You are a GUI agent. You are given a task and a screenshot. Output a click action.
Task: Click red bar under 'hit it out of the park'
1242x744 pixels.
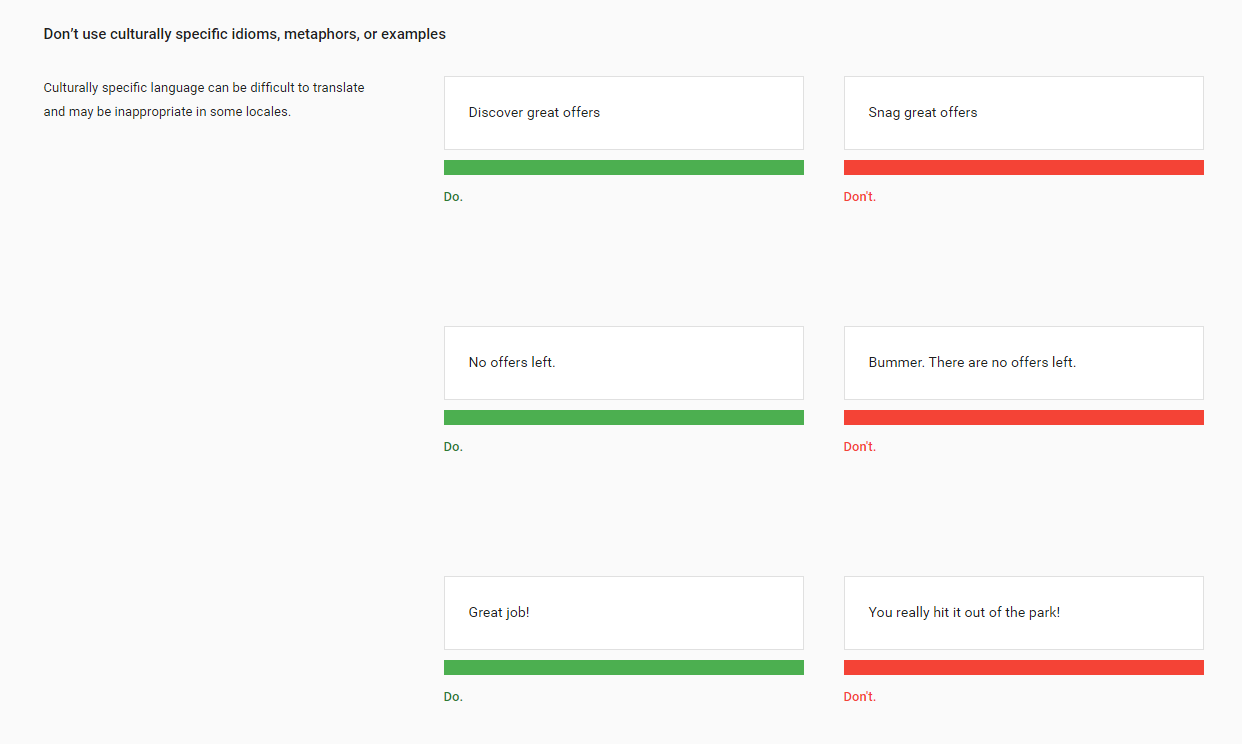pyautogui.click(x=1023, y=668)
